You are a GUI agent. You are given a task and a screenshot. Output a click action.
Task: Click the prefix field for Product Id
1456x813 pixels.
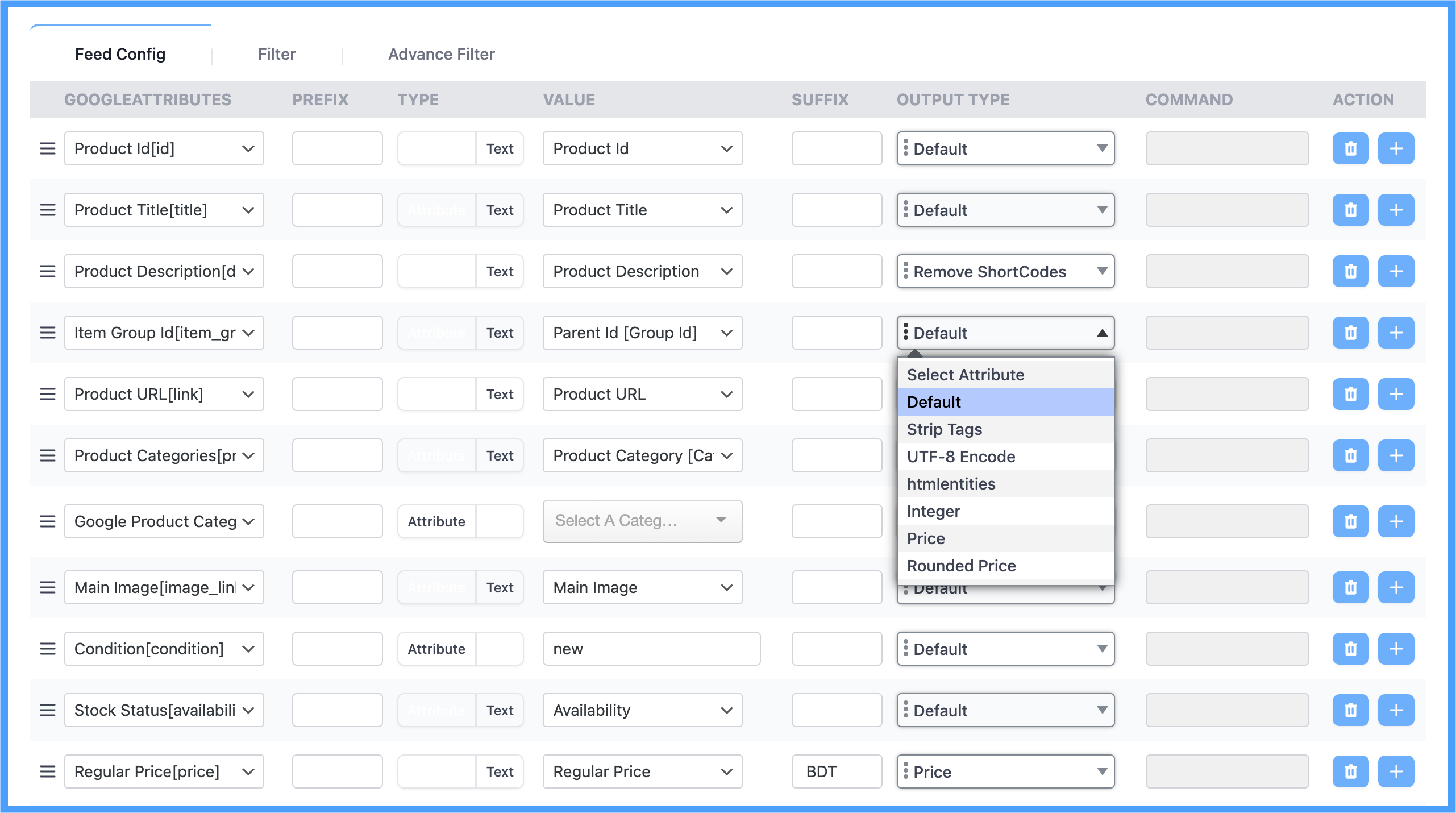pos(338,148)
